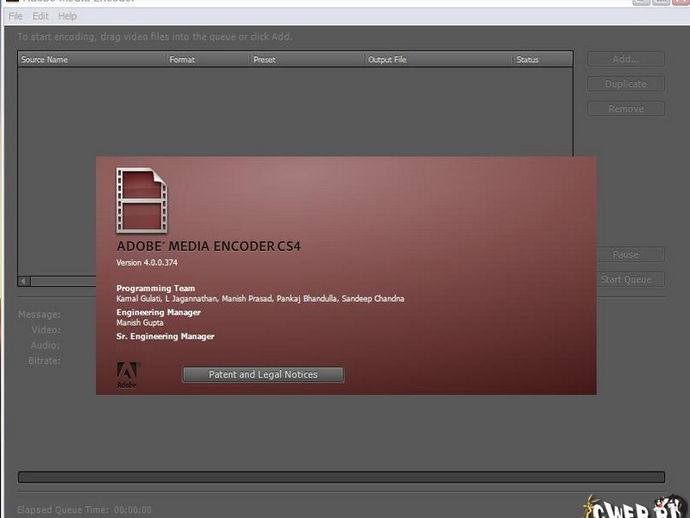Click the Audio: label
Image resolution: width=690 pixels, height=518 pixels.
click(45, 345)
